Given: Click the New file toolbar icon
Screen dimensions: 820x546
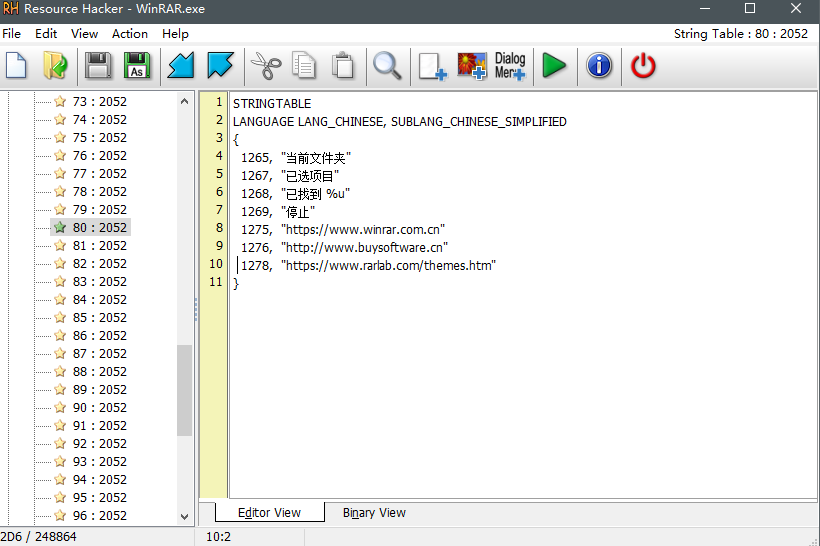Looking at the screenshot, I should 17,67.
